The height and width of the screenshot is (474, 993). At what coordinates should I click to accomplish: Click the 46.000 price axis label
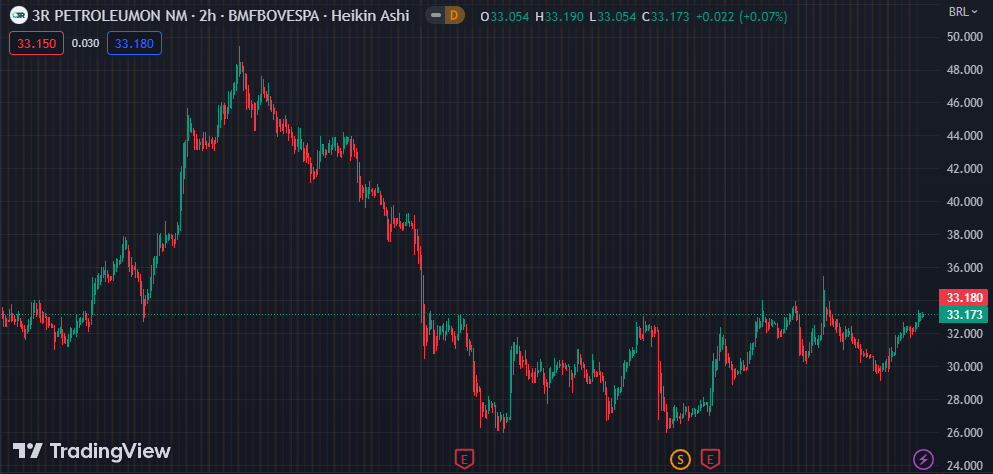pos(964,103)
